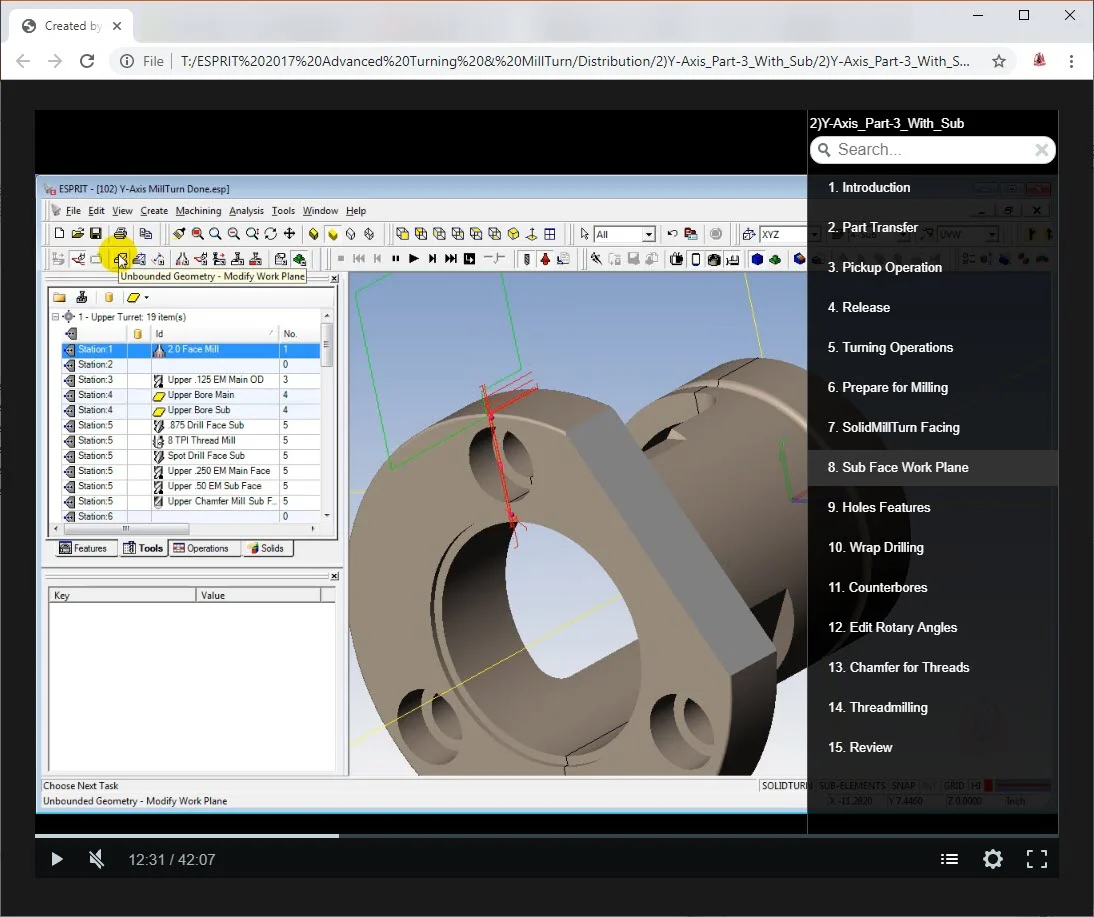The image size is (1094, 917).
Task: Click the red Zoom window magnifier icon
Action: (197, 234)
